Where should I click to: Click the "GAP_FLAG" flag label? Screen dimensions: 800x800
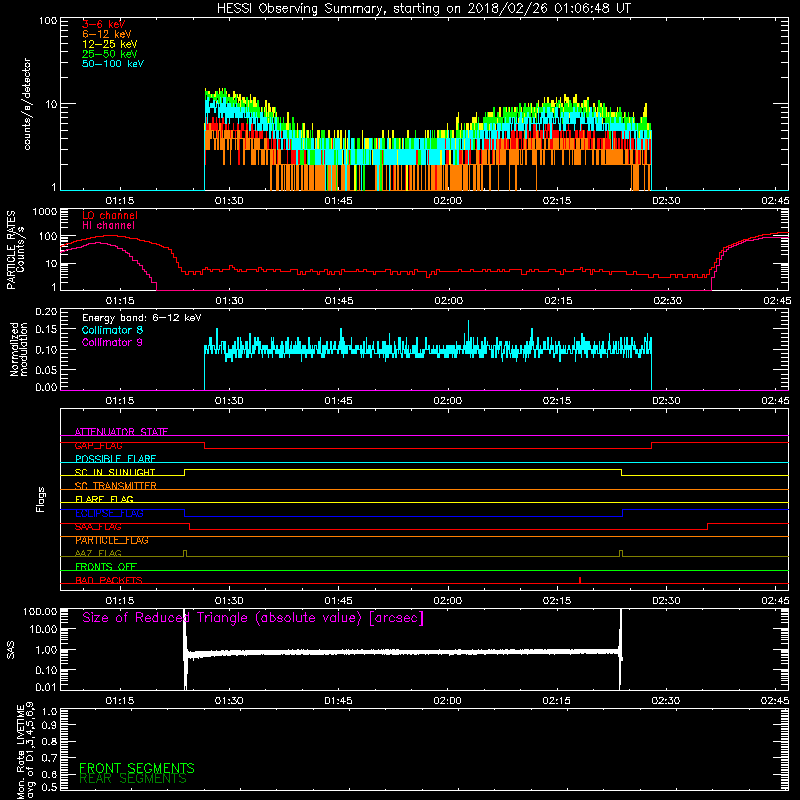pyautogui.click(x=98, y=445)
